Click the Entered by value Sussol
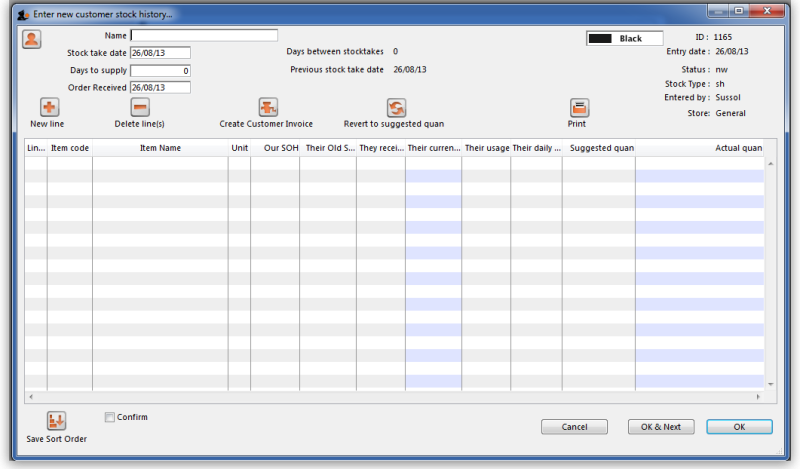This screenshot has width=800, height=469. coord(728,97)
